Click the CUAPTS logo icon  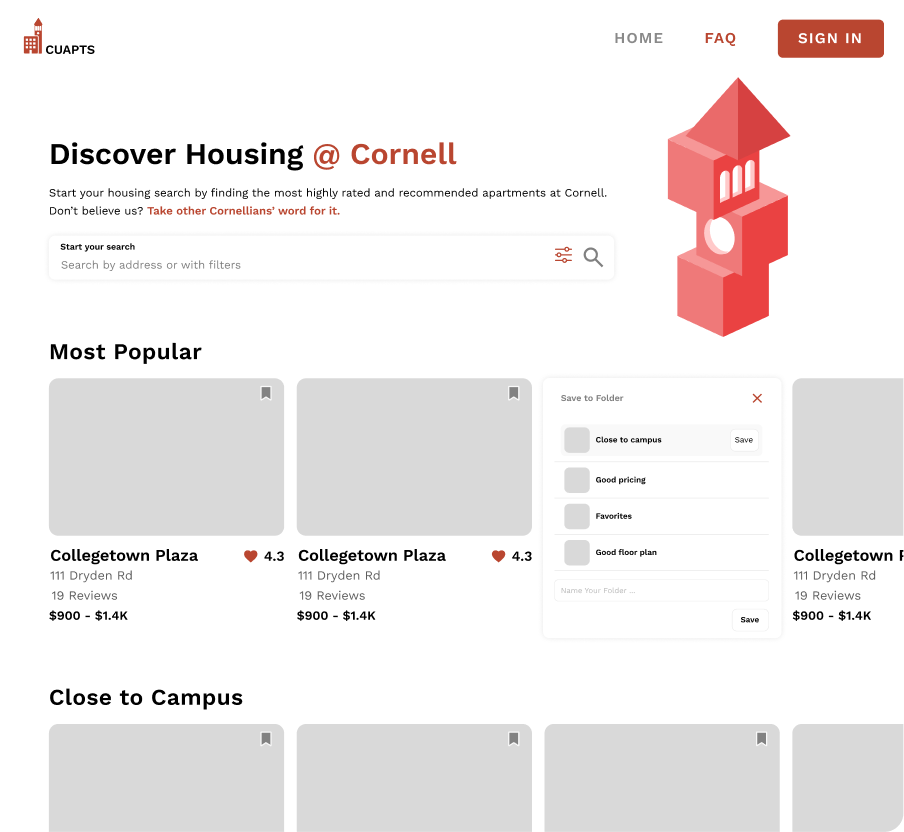33,36
